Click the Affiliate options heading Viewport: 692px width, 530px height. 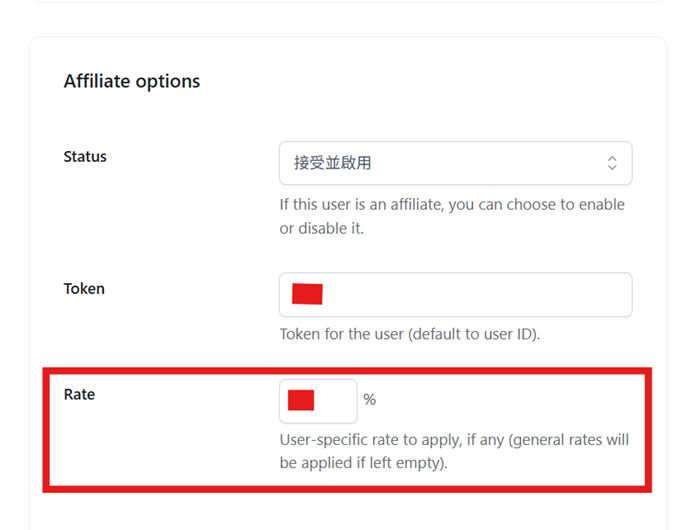[132, 82]
